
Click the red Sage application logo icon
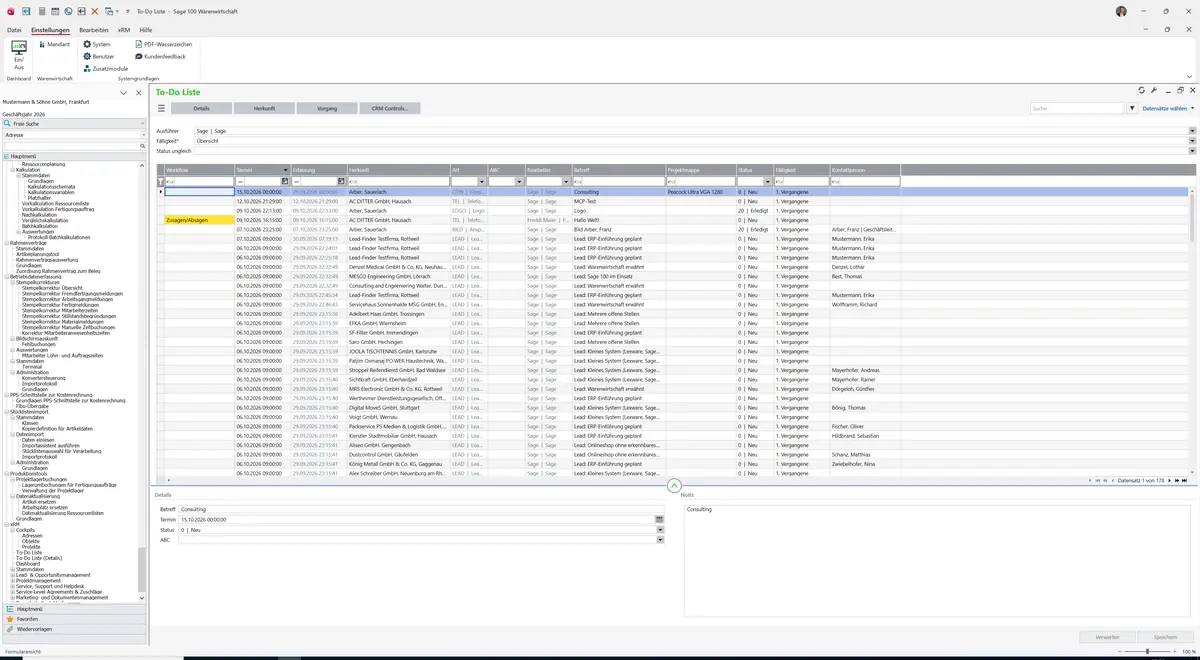click(9, 11)
